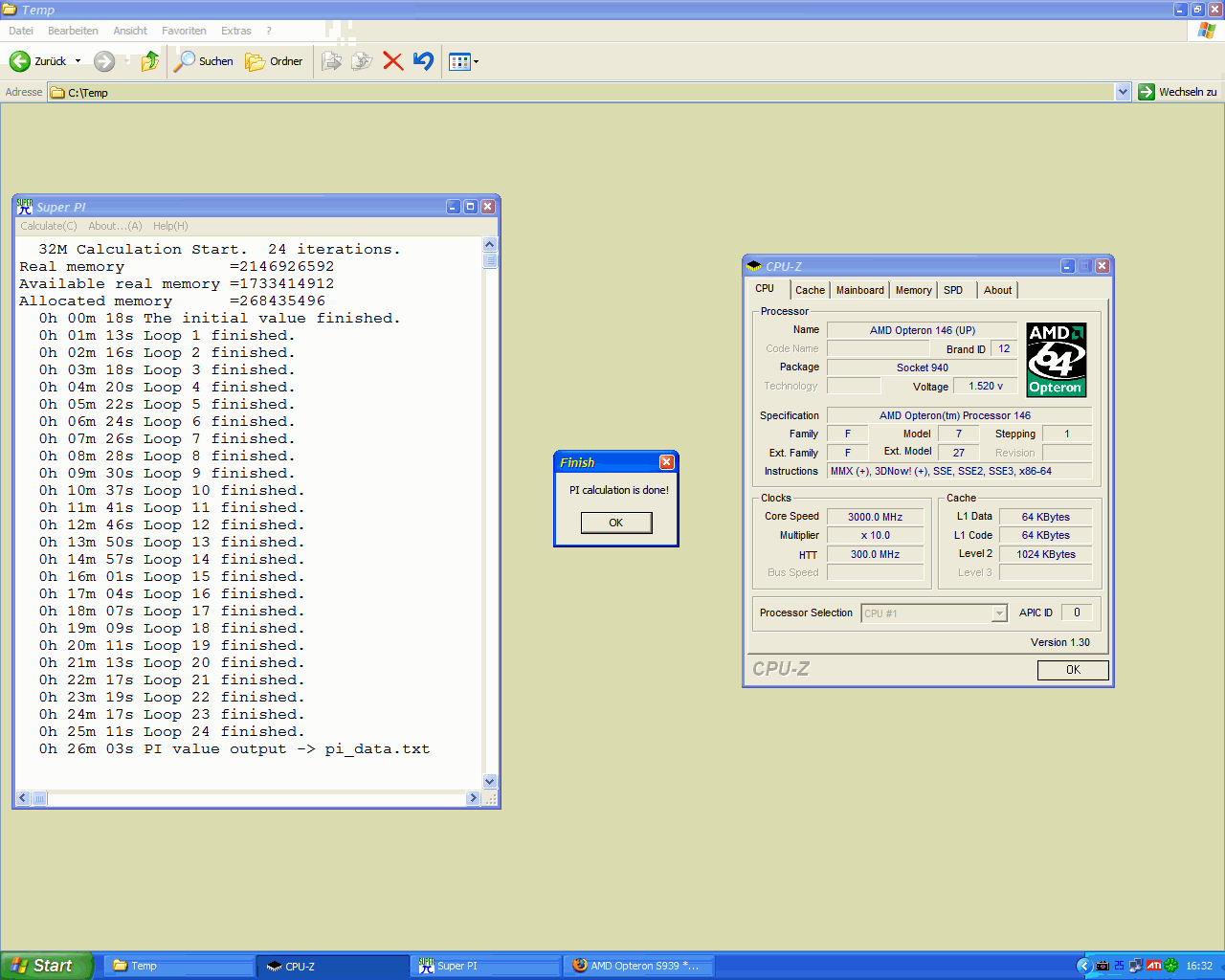Open the Explorer views button
Viewport: 1225px width, 980px height.
point(459,61)
